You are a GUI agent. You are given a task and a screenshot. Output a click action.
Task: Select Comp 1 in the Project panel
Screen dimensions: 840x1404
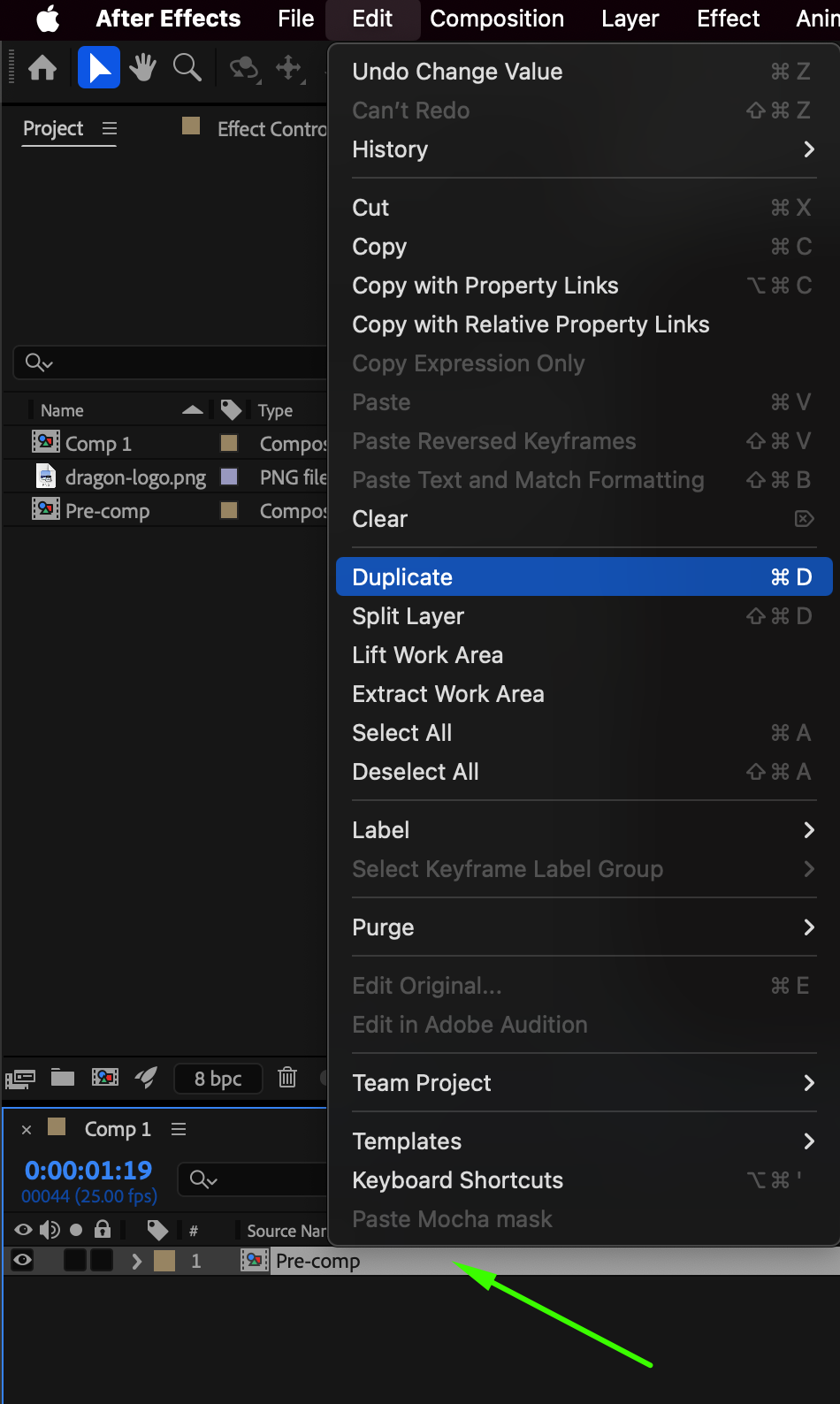point(97,444)
